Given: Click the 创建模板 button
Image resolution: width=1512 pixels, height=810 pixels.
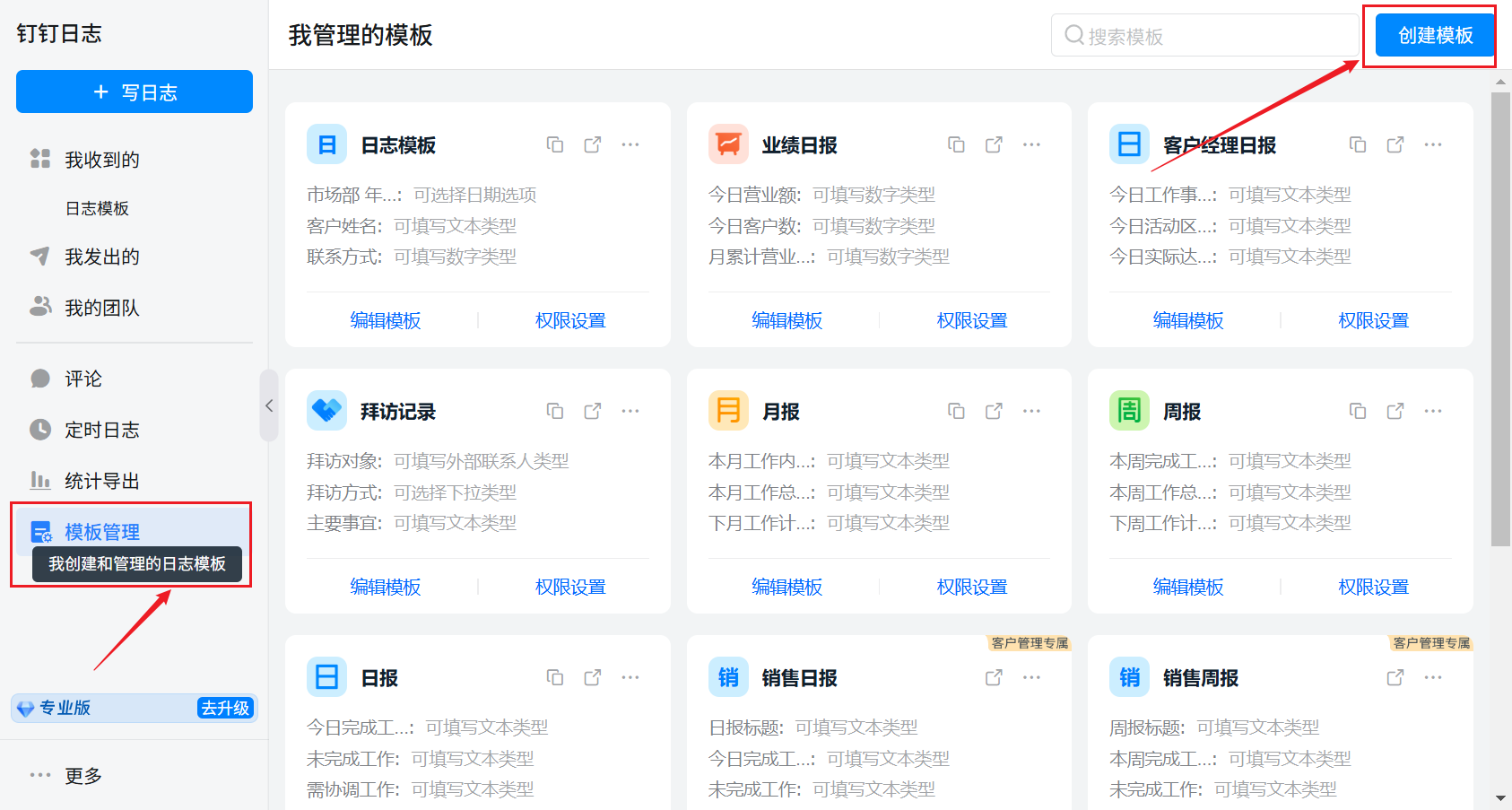Looking at the screenshot, I should (x=1434, y=35).
